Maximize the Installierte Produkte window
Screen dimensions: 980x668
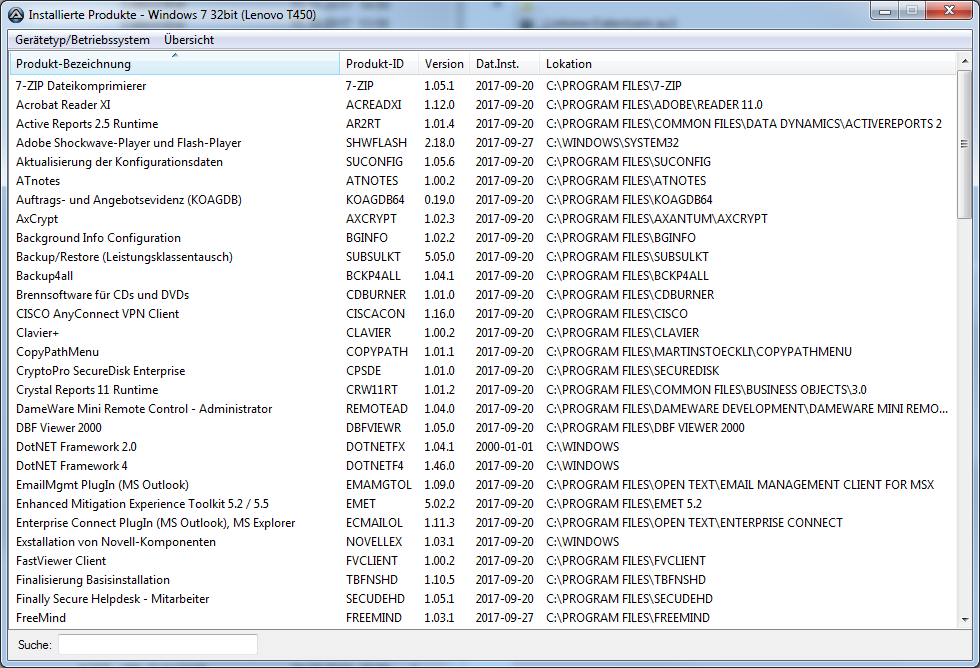tap(911, 9)
